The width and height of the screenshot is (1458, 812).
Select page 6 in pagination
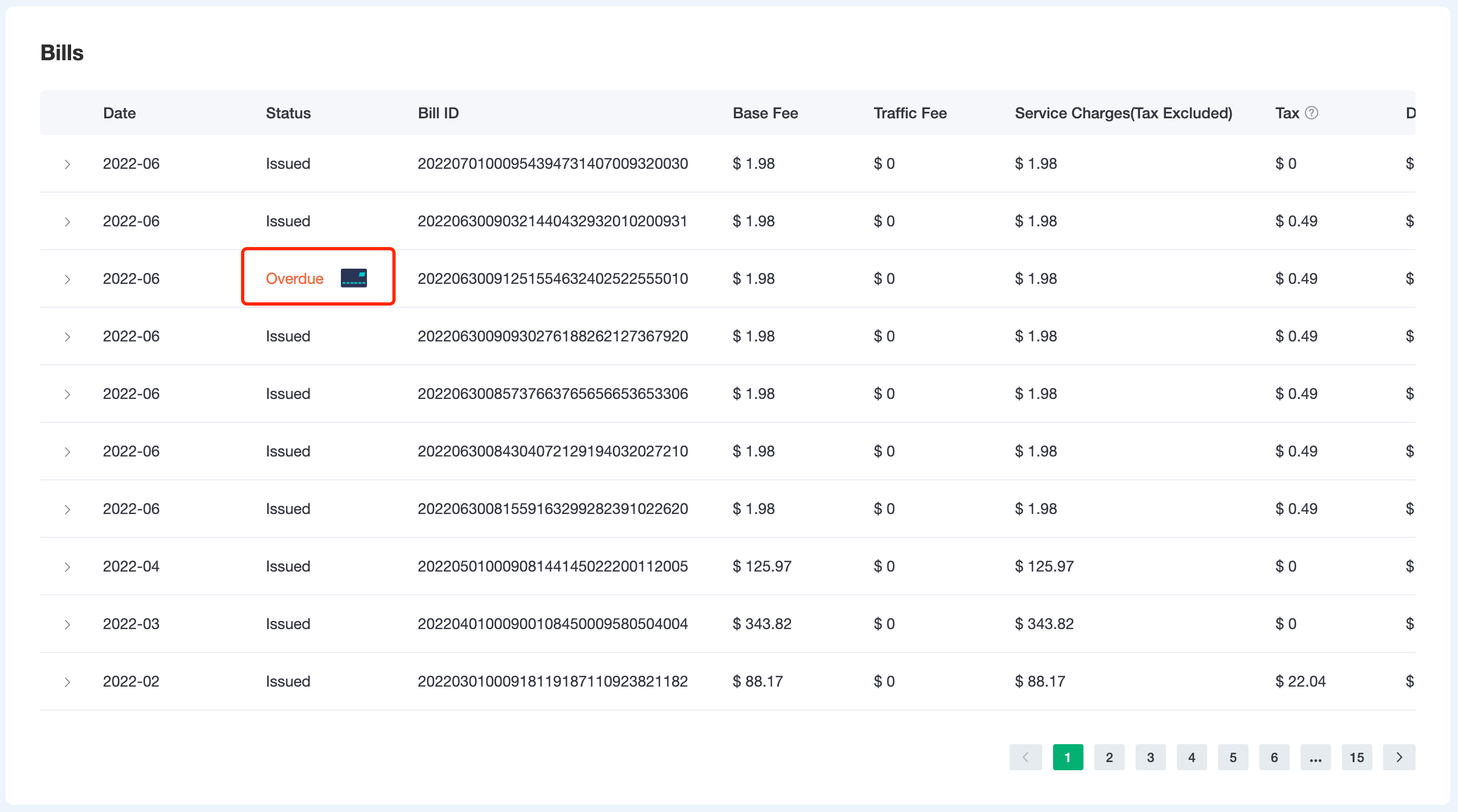point(1274,757)
